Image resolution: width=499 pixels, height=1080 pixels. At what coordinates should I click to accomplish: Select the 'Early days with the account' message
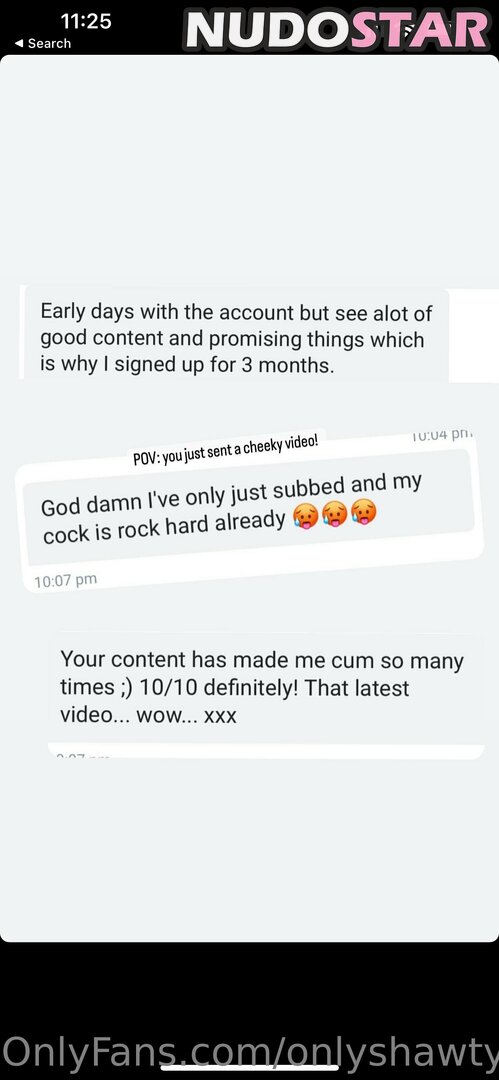(x=236, y=340)
